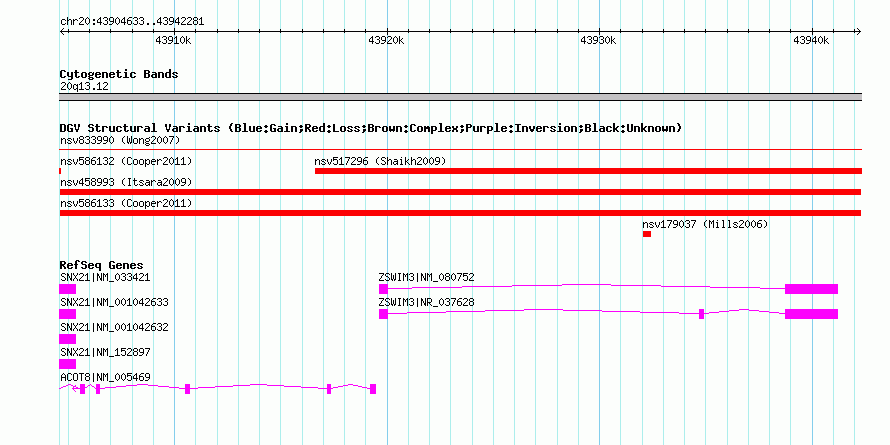Click the ZSWIM3|NM_080752 gene label

pos(426,278)
